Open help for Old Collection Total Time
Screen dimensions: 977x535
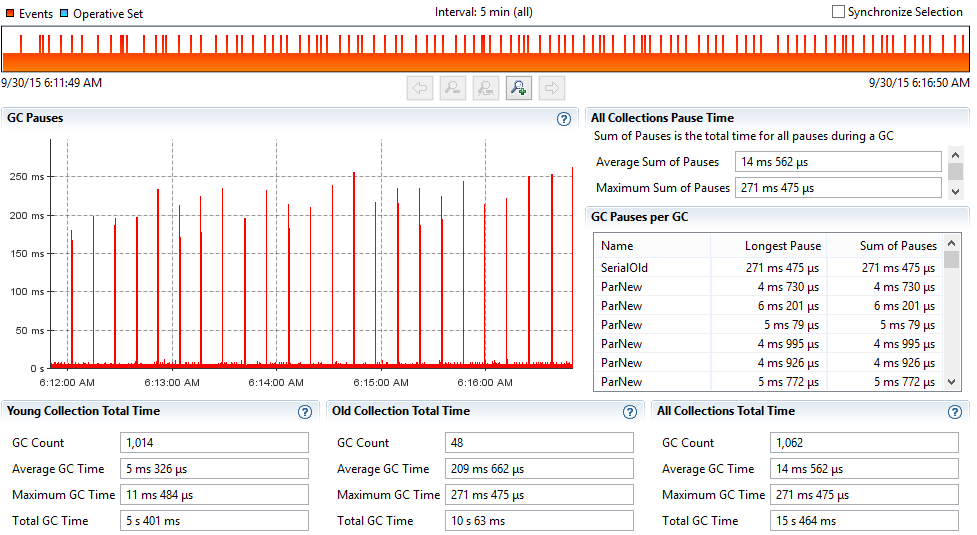[x=630, y=412]
